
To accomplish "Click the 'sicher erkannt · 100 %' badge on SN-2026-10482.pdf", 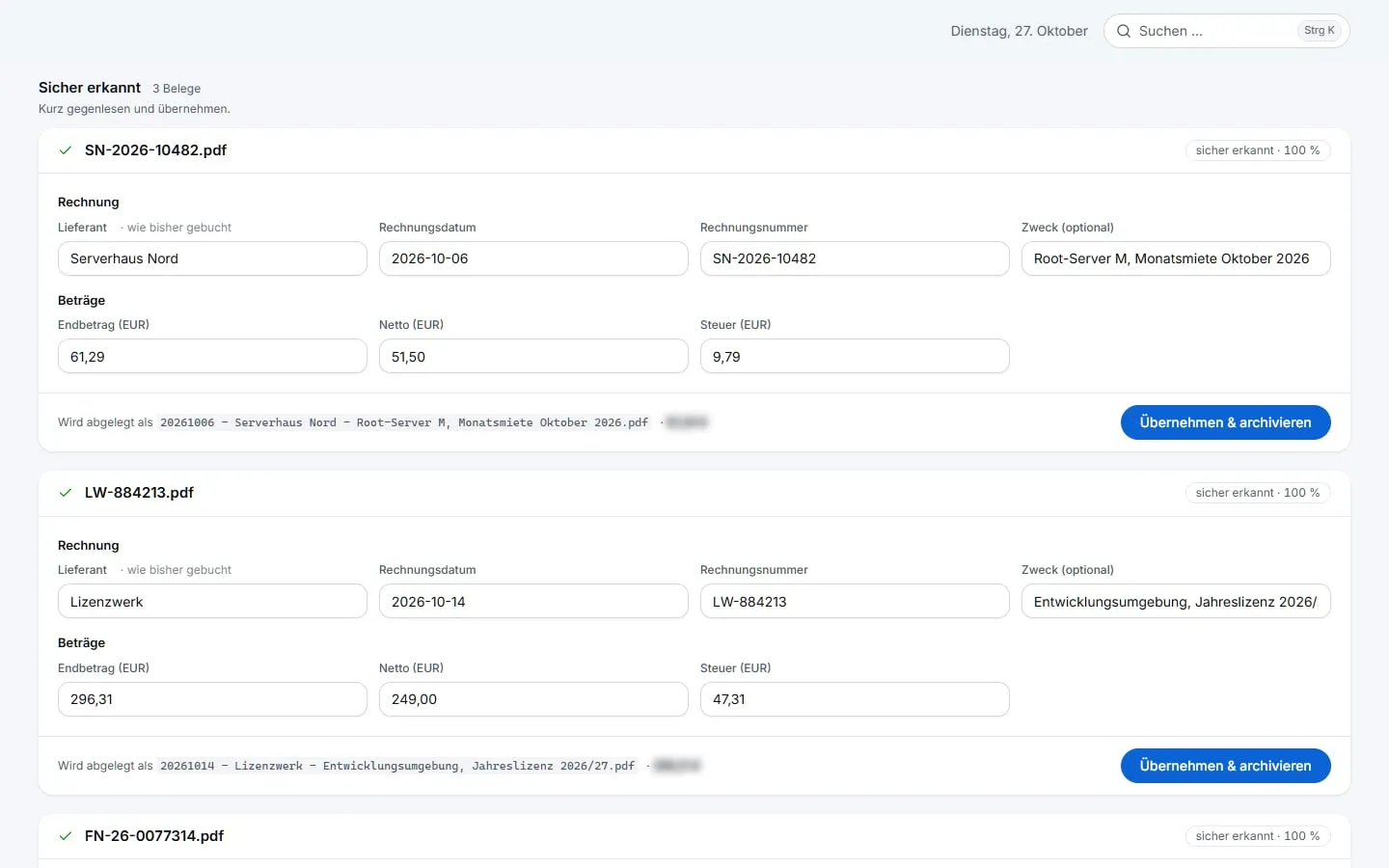I will pos(1258,150).
